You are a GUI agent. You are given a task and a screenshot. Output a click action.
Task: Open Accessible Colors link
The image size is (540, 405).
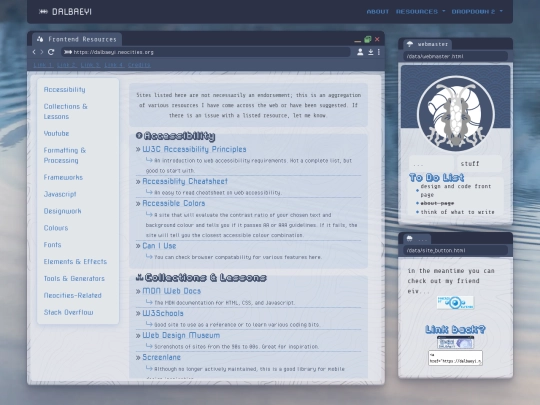[174, 203]
